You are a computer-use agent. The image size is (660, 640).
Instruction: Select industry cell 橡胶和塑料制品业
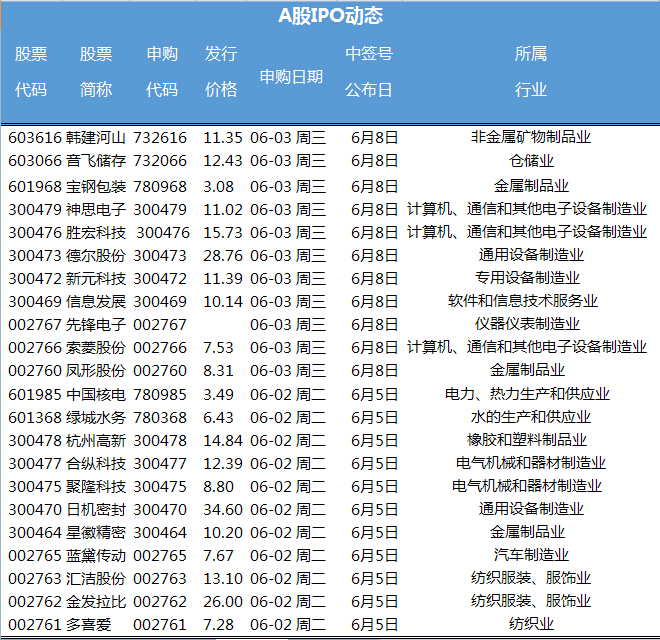coord(527,440)
